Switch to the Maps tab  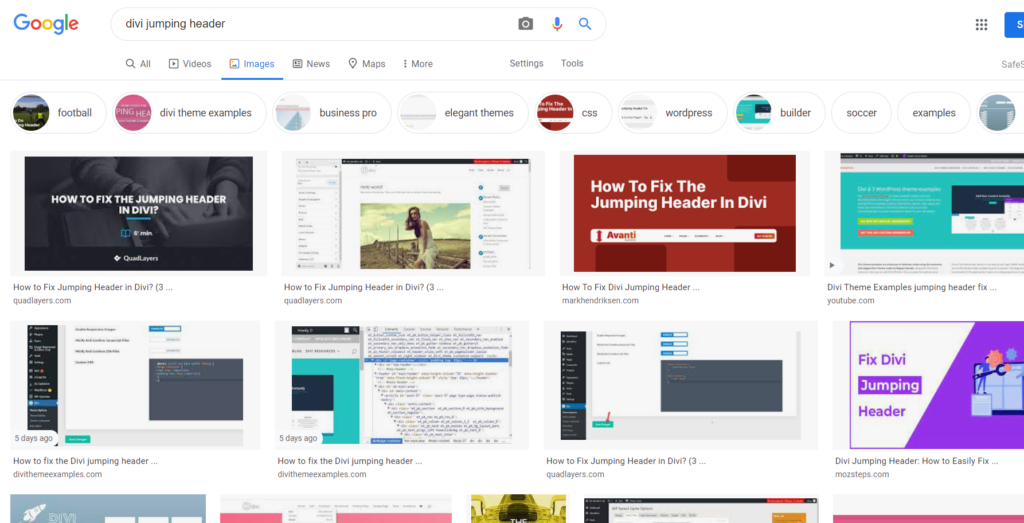coord(366,64)
